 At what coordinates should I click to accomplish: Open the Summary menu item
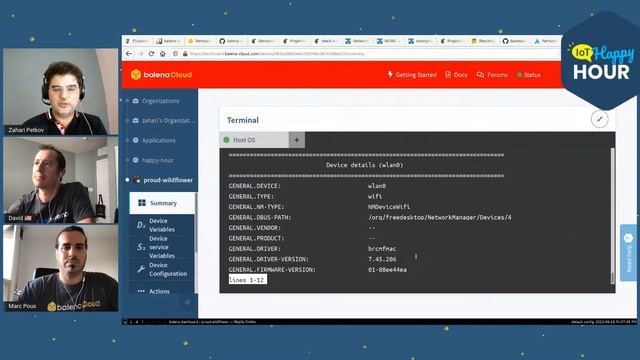(162, 203)
